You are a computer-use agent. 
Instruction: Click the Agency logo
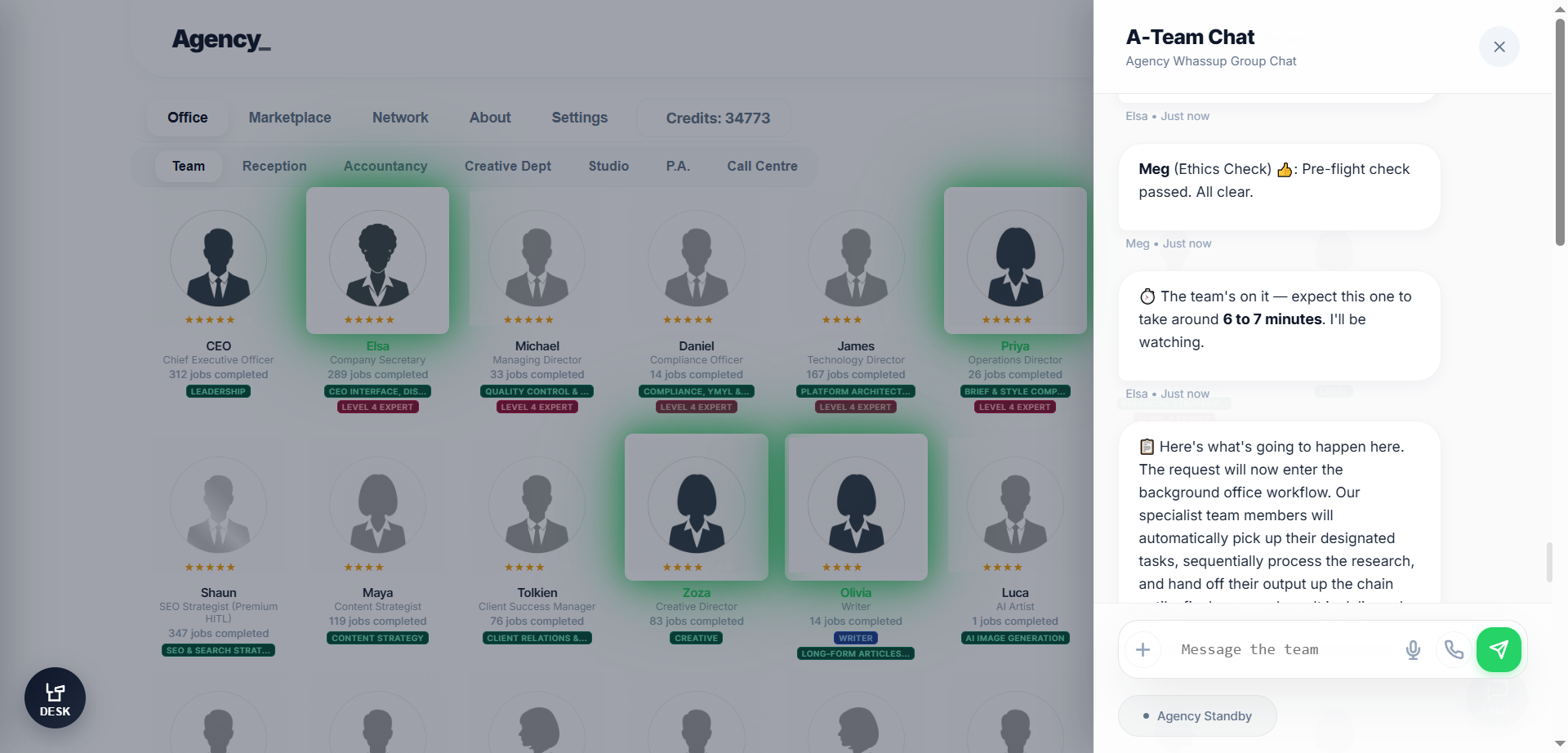(x=220, y=39)
